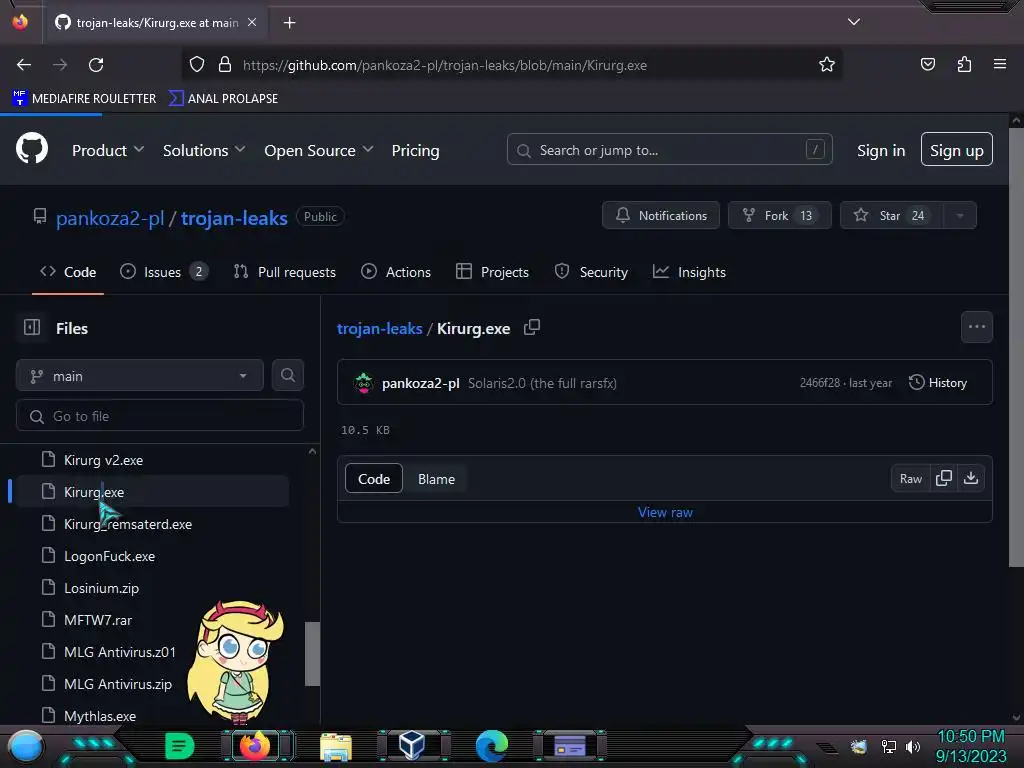Viewport: 1024px width, 768px height.
Task: Expand the Solutions navigation dropdown
Action: 204,150
